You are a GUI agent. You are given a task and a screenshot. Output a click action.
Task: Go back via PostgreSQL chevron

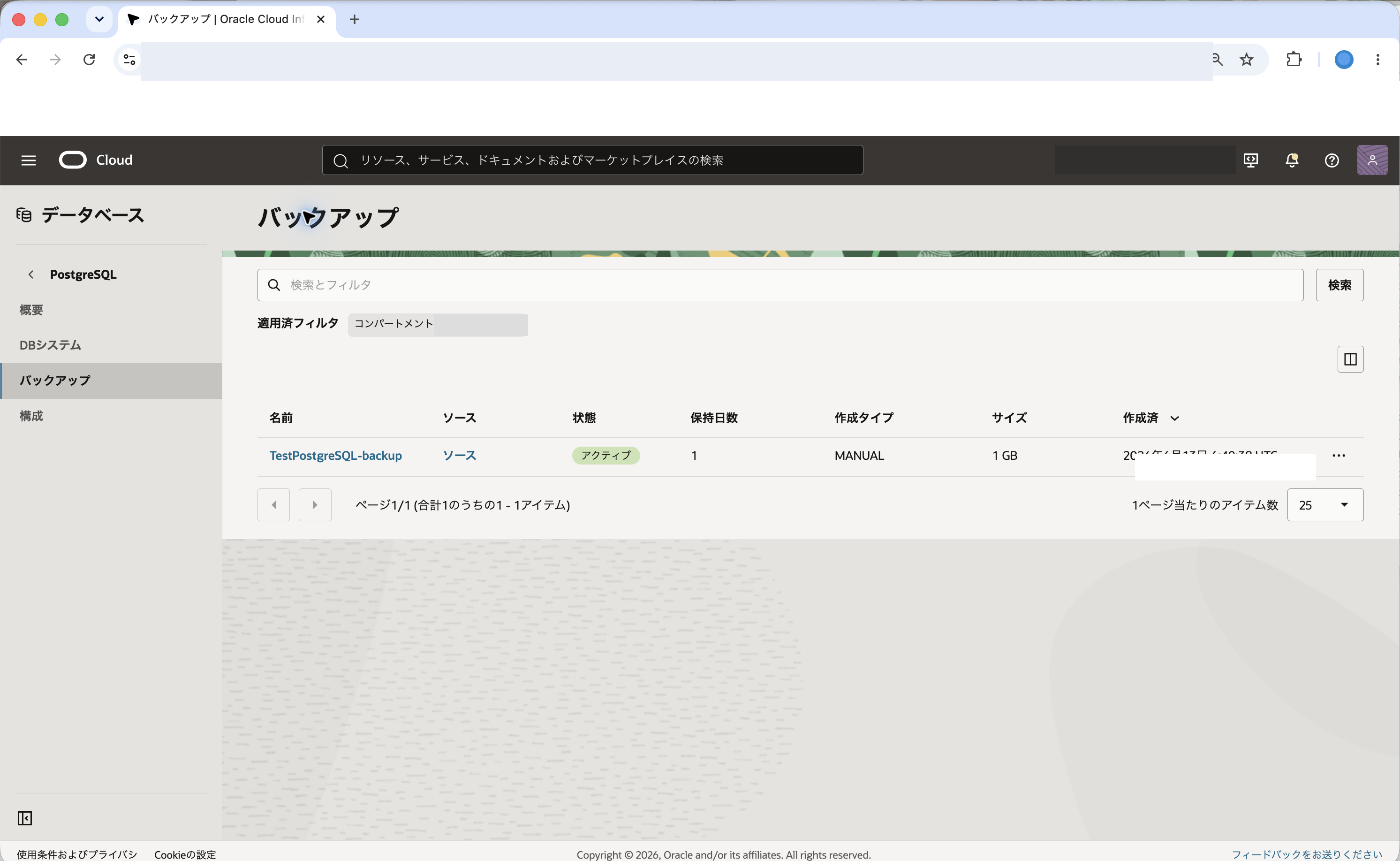(x=31, y=274)
